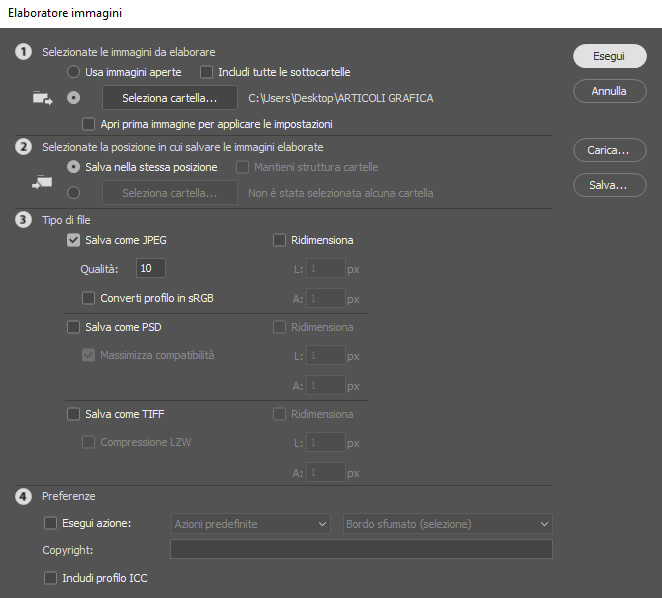
Task: Click the 'Carica...' button
Action: (610, 150)
